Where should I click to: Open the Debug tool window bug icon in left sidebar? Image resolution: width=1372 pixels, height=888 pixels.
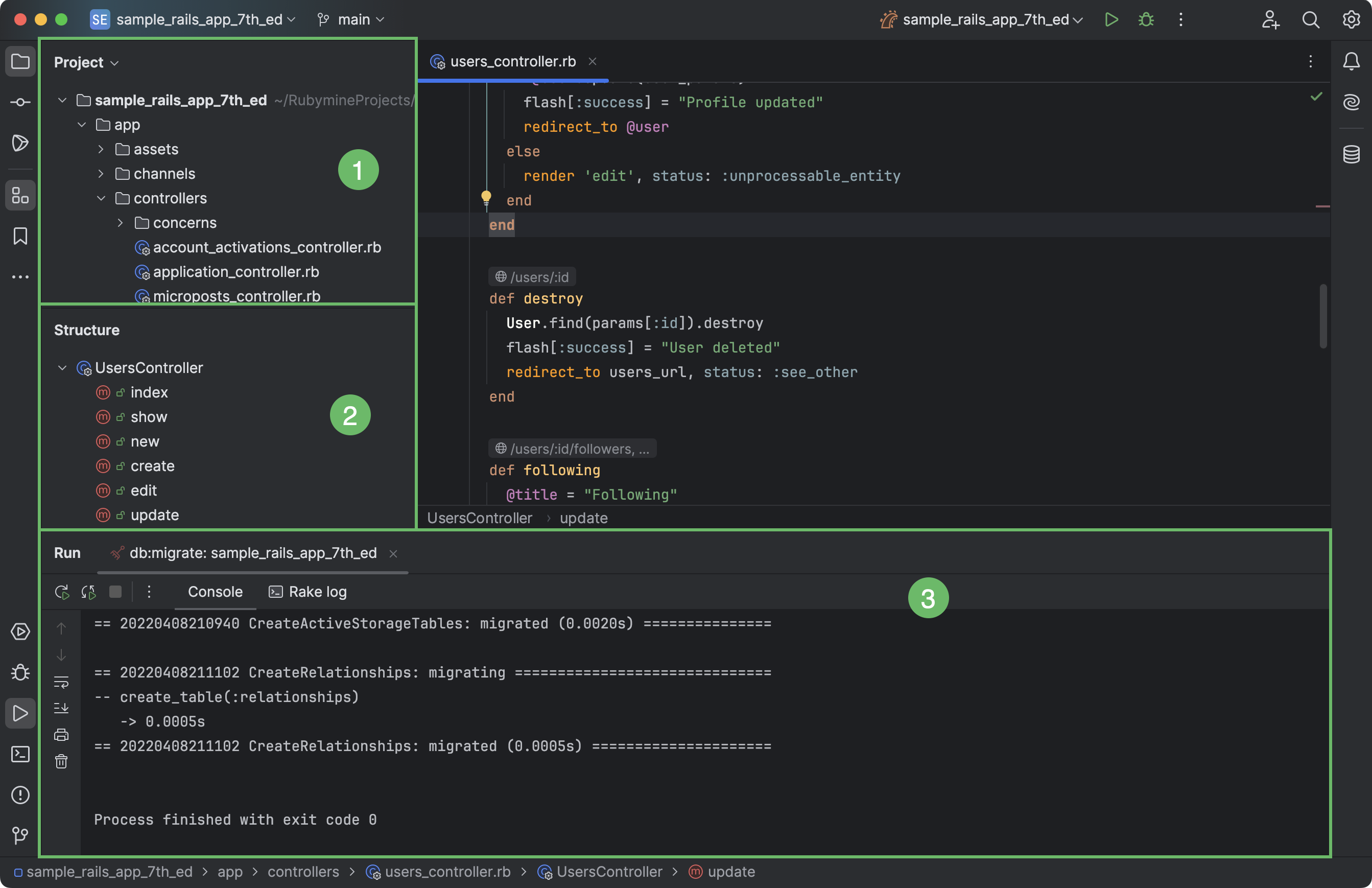coord(20,672)
